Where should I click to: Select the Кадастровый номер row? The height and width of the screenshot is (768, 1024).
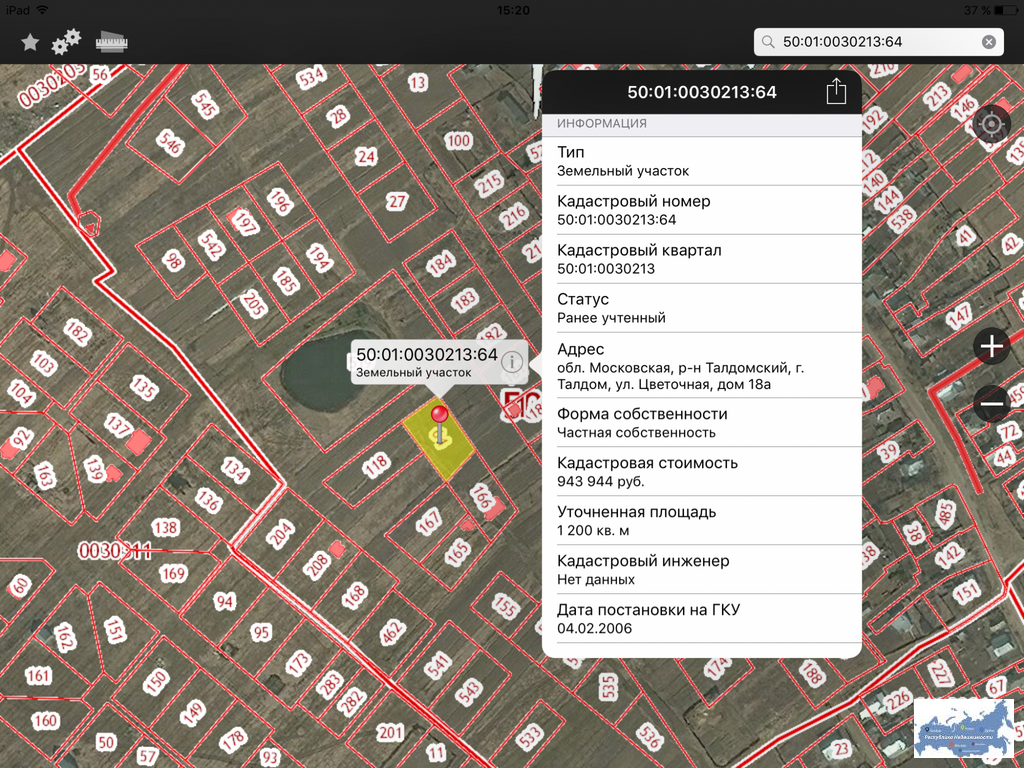[701, 210]
